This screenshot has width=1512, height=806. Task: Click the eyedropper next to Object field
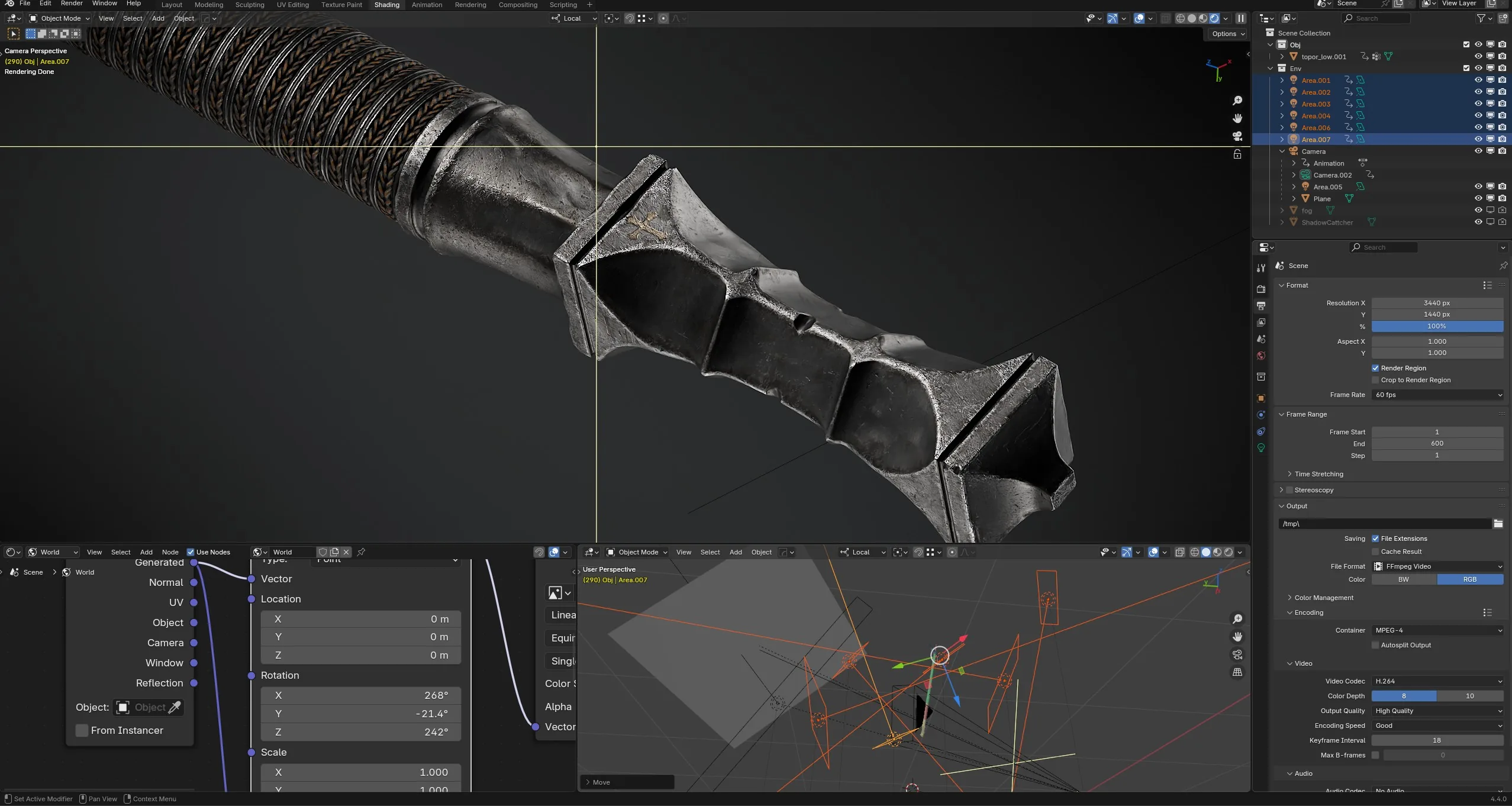coord(175,707)
